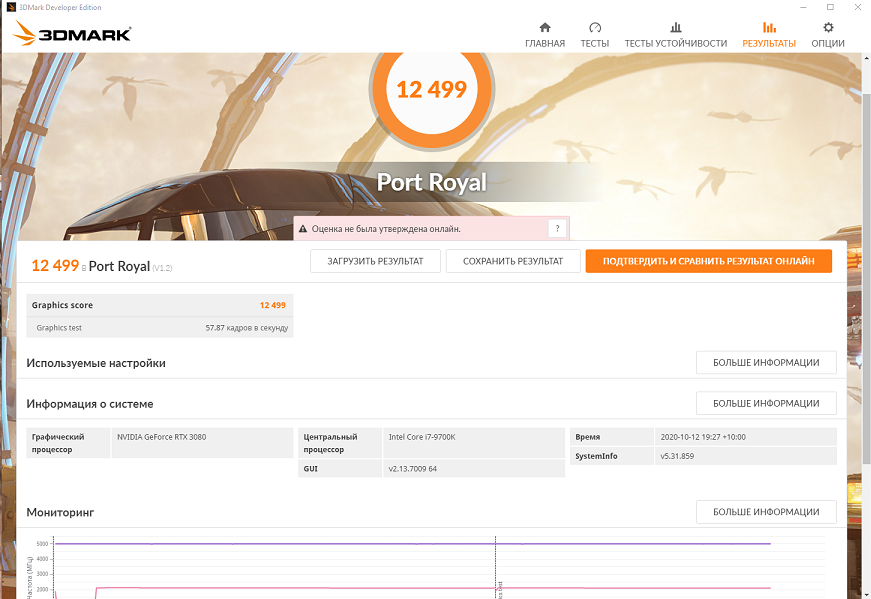Click the Graphics test row
Image resolution: width=871 pixels, height=599 pixels.
pos(159,328)
